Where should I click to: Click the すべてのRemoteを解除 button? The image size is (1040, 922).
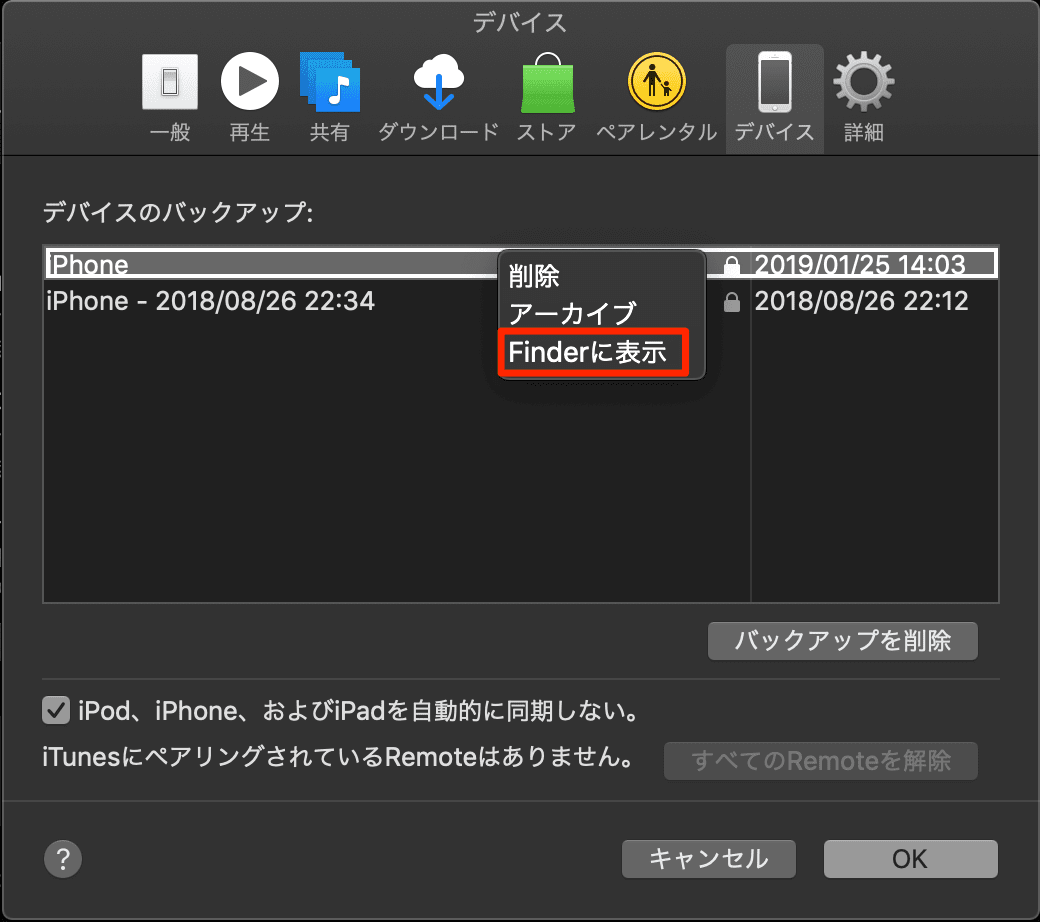pos(820,761)
